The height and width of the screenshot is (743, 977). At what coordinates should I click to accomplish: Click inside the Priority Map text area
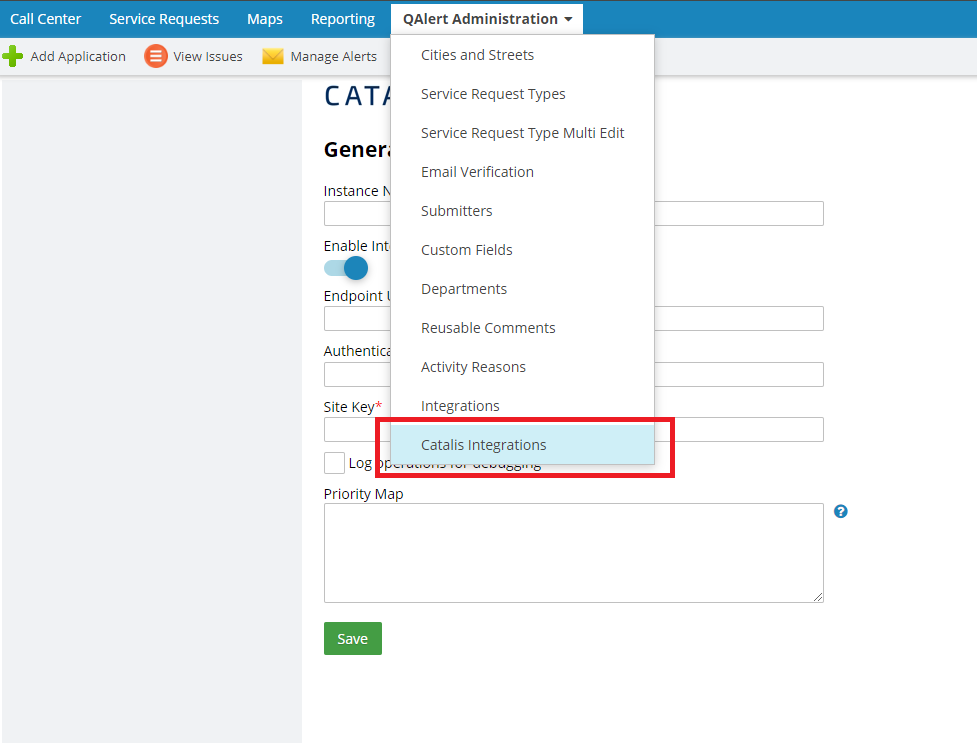pos(573,553)
